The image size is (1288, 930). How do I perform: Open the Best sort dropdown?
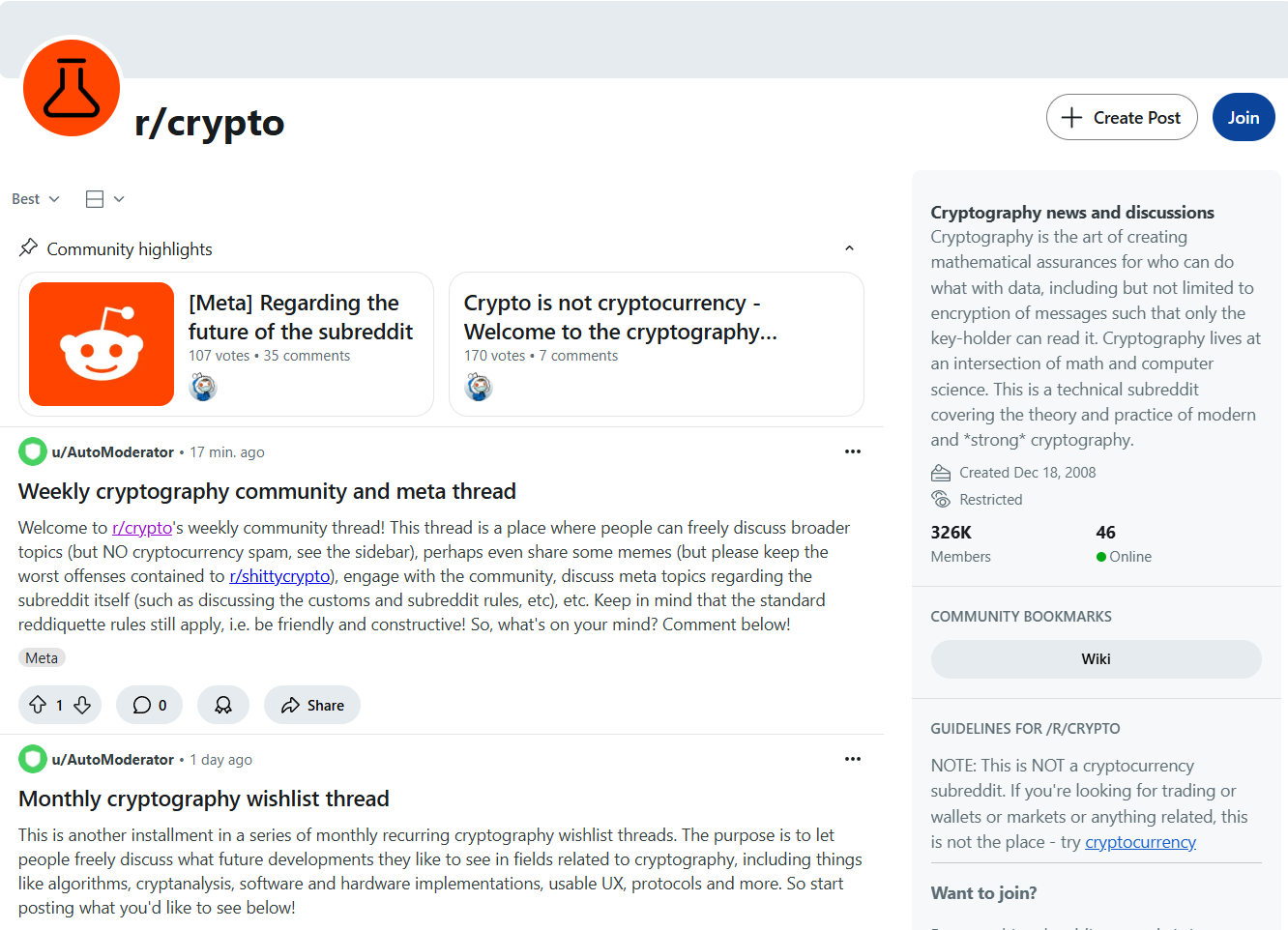tap(36, 198)
